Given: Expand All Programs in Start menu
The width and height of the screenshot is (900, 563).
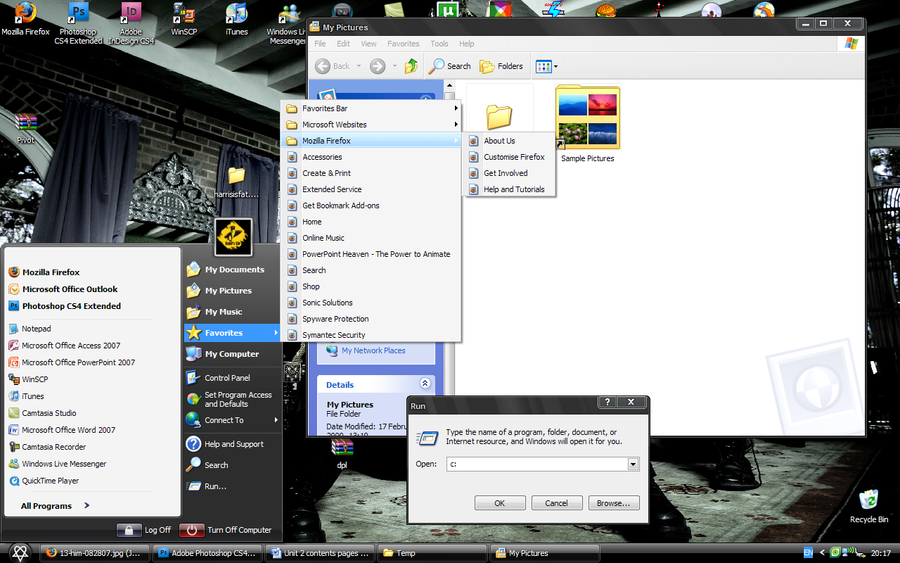Looking at the screenshot, I should (x=55, y=506).
